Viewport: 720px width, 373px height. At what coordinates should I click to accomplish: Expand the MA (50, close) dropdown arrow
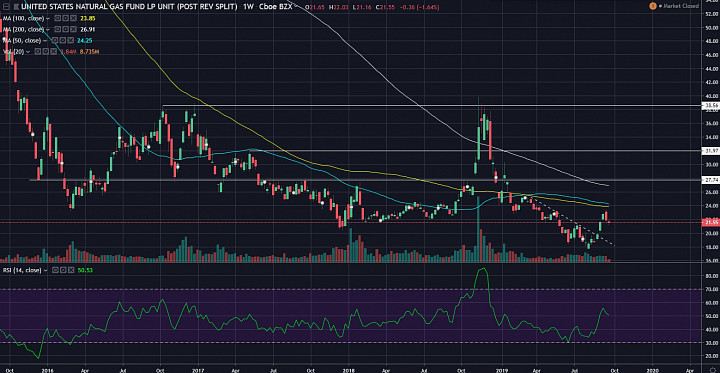(45, 41)
